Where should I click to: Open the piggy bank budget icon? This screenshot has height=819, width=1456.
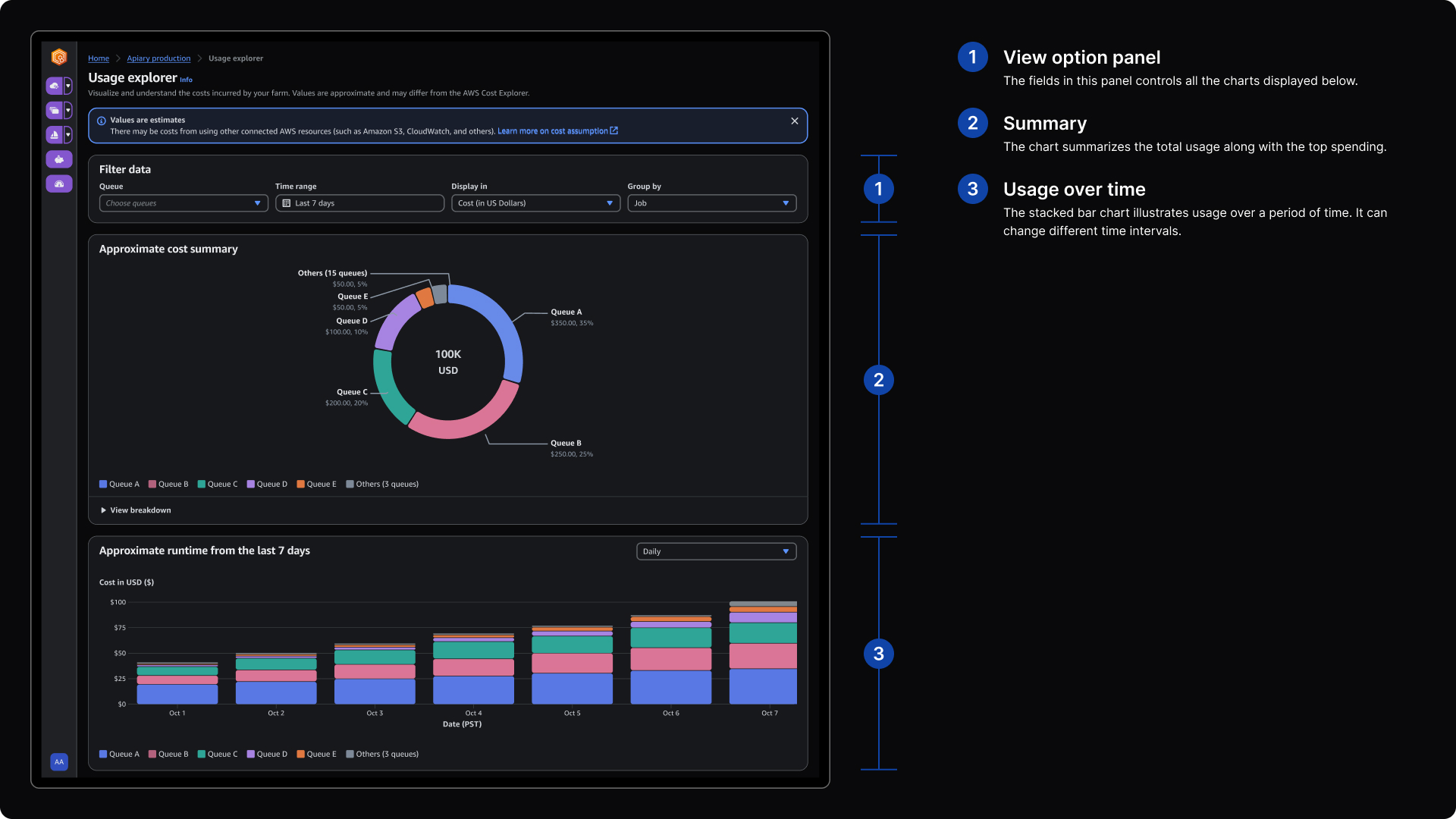(x=58, y=159)
